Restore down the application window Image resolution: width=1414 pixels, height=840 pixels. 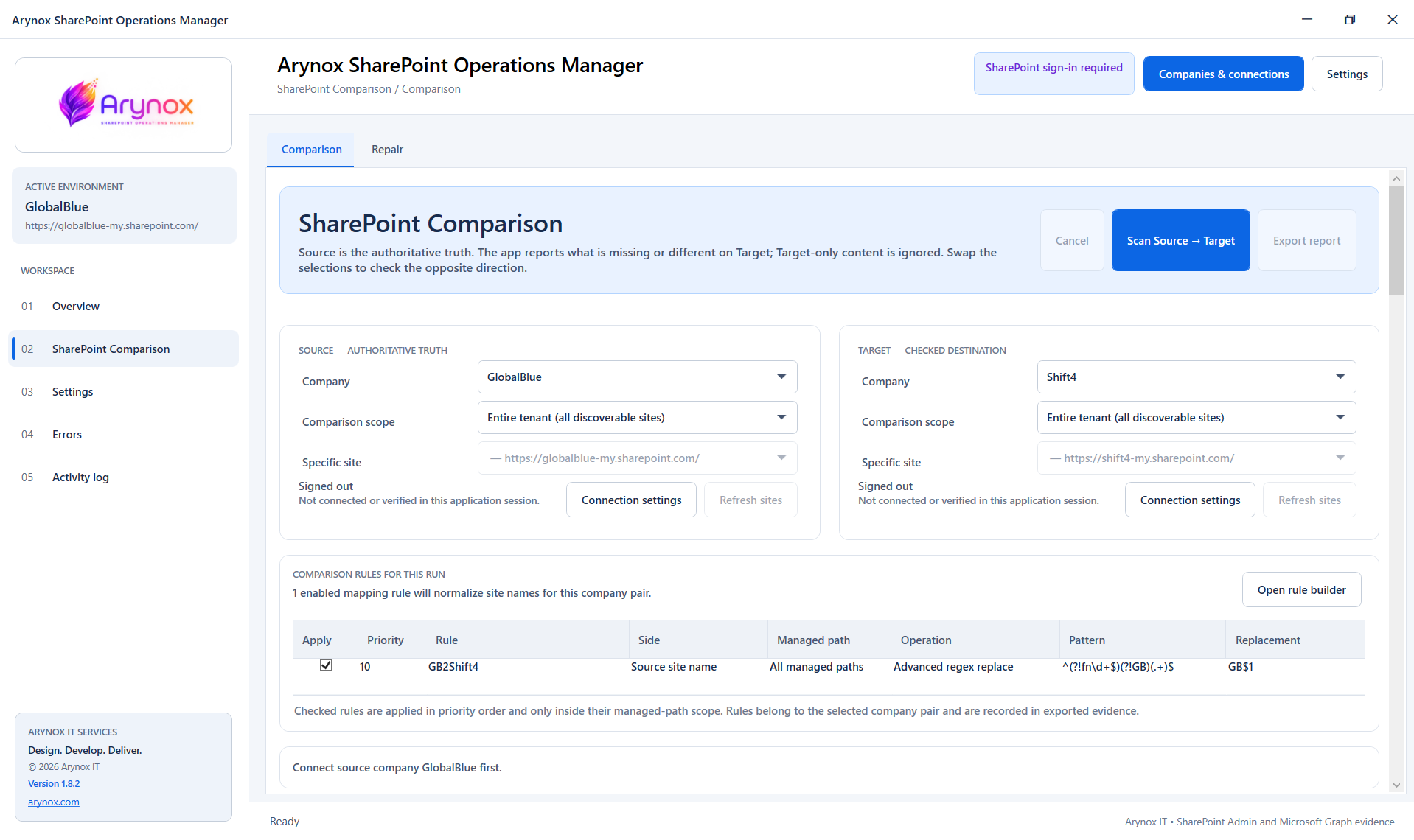pyautogui.click(x=1350, y=20)
